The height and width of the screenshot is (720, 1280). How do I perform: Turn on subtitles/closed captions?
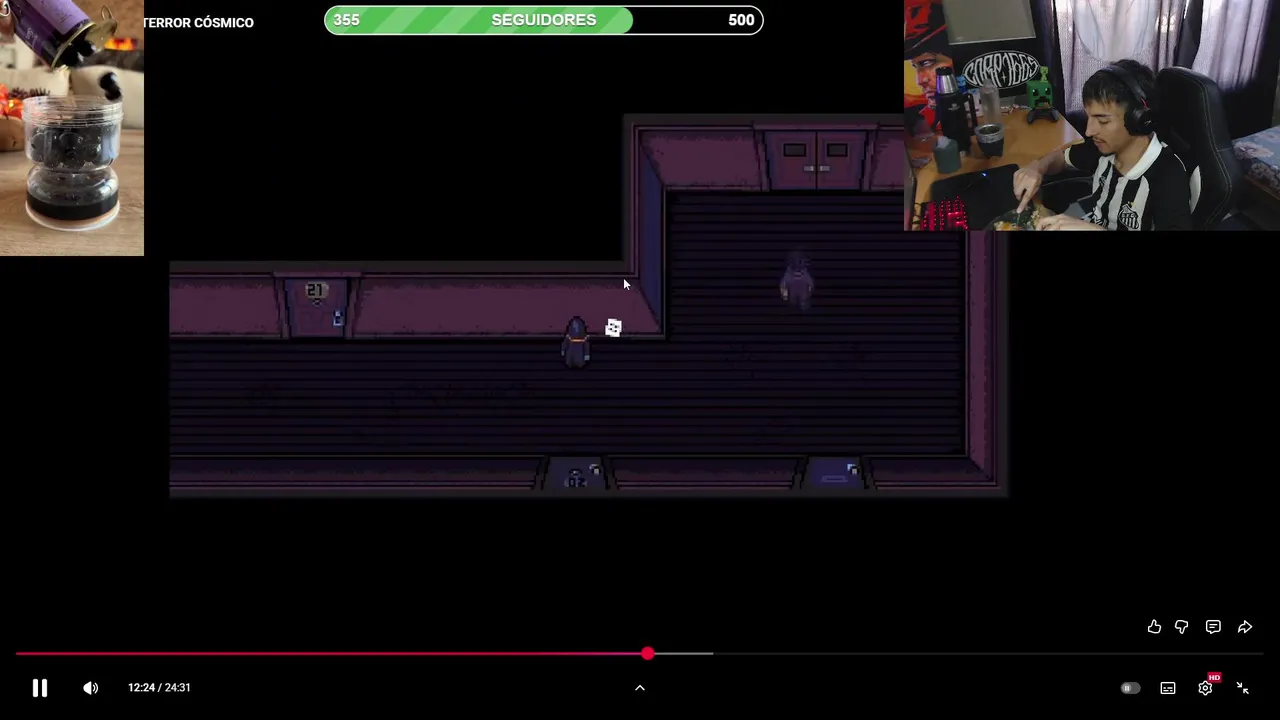pyautogui.click(x=1168, y=688)
